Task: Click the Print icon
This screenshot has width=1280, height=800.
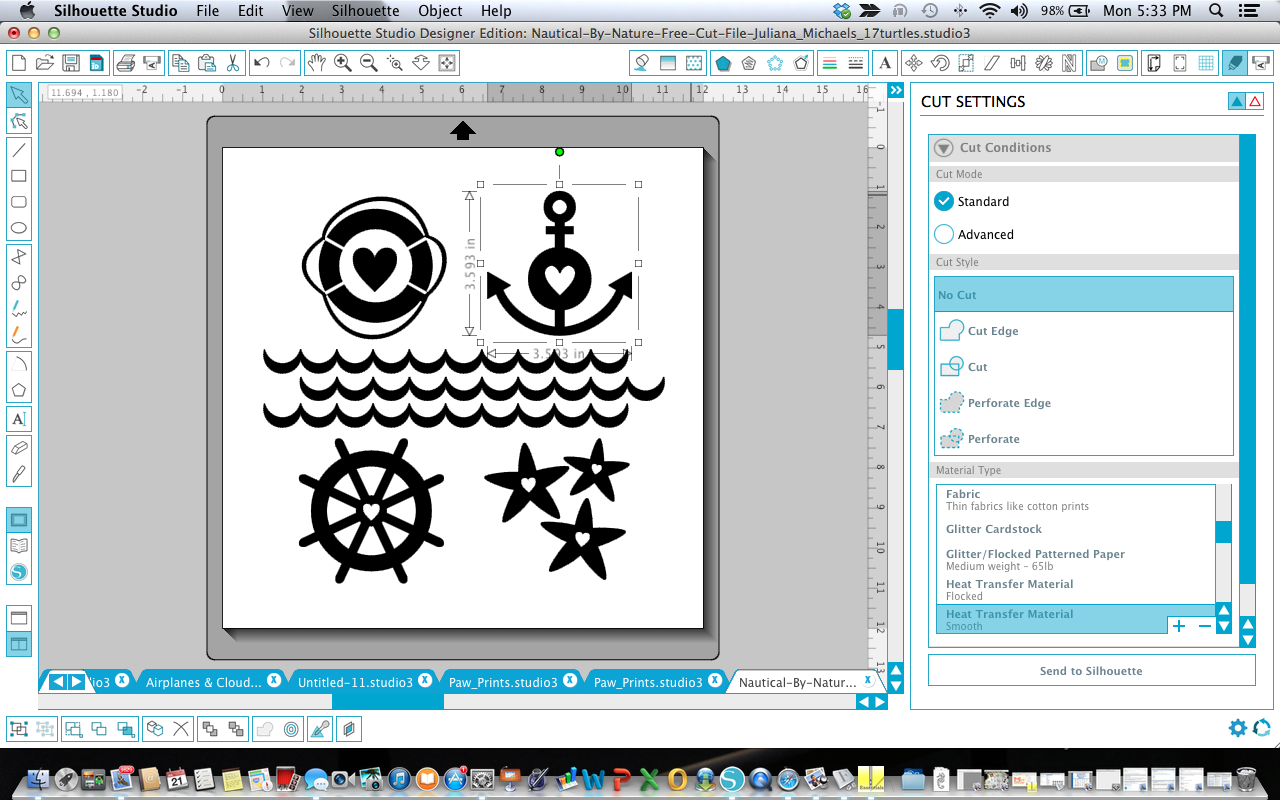Action: 126,63
